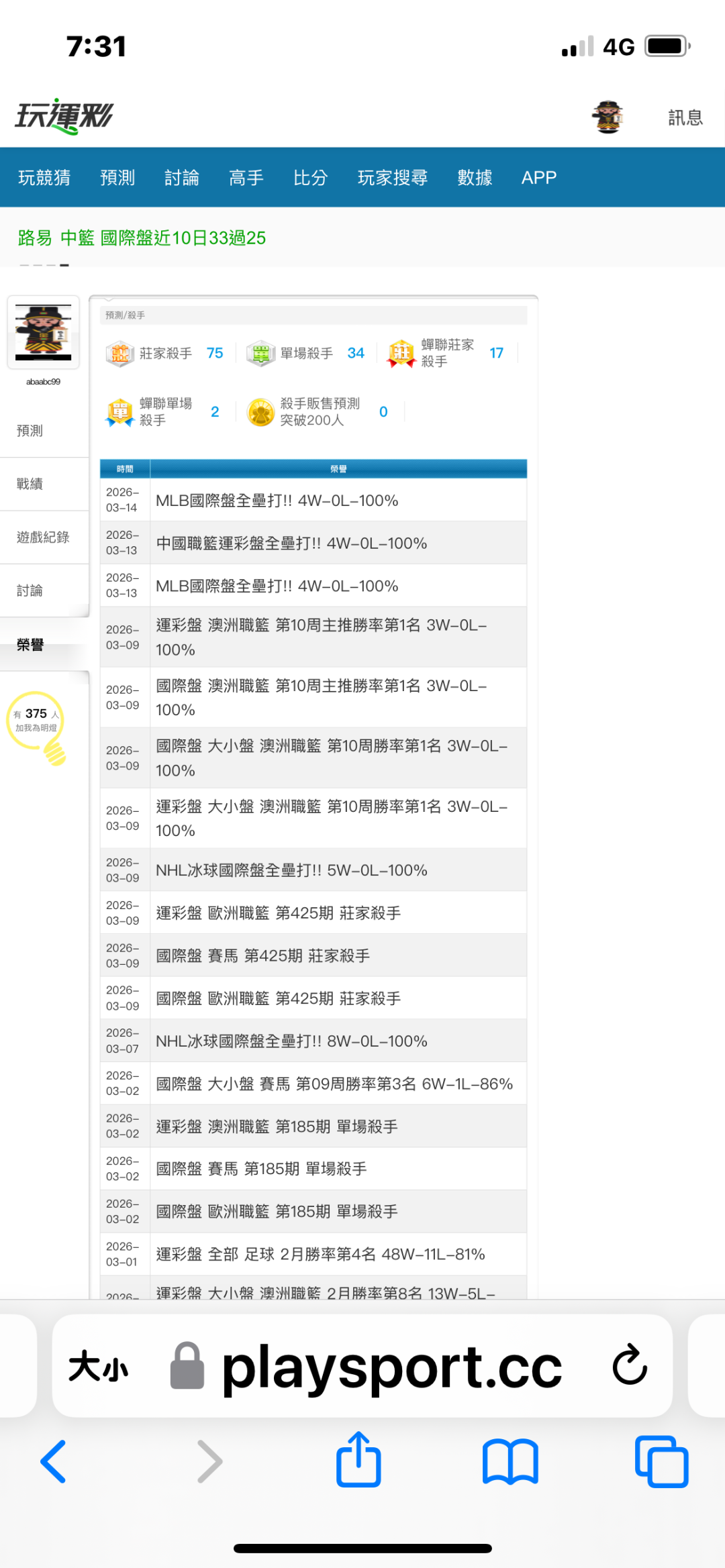Tap the 蟬聯單場殺手 badge icon

(x=119, y=412)
